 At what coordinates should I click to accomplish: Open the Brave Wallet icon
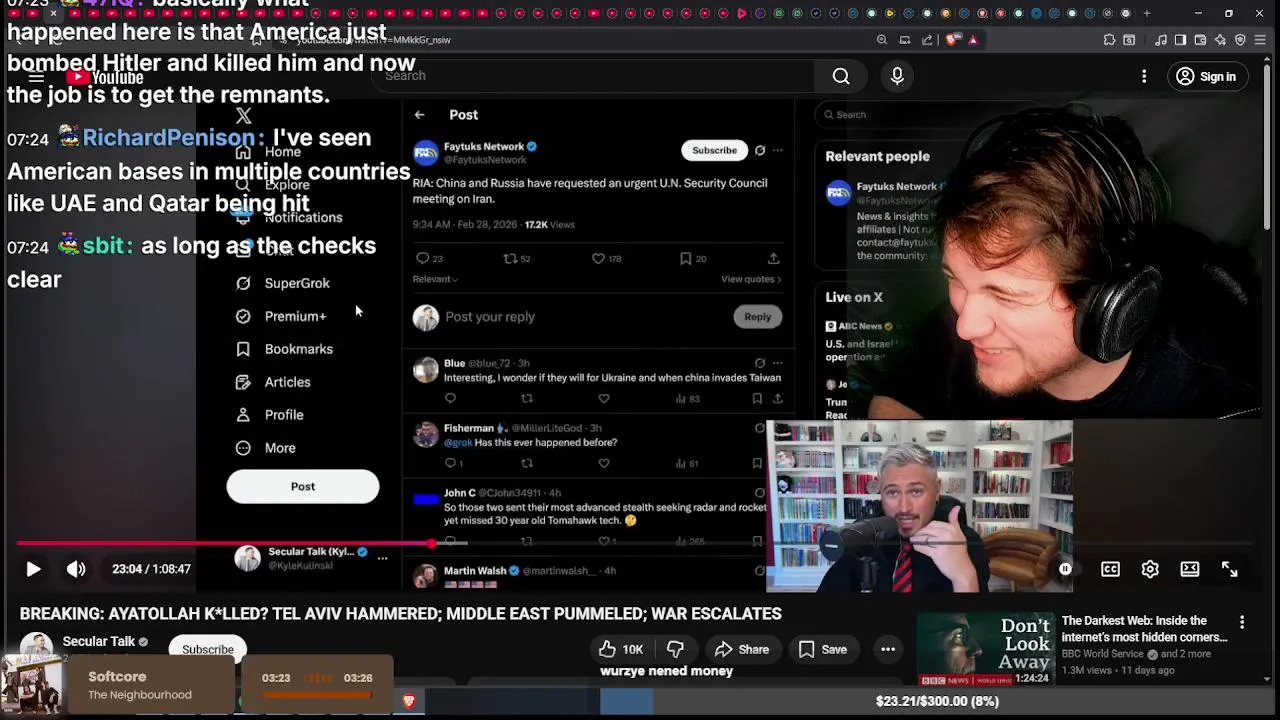1200,40
